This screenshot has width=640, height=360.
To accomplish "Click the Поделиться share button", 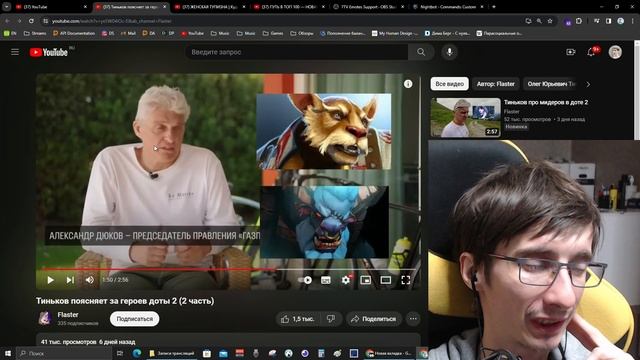I will coord(374,319).
